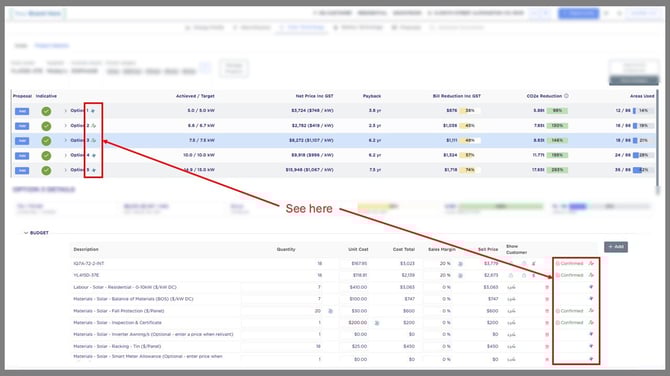This screenshot has height=376, width=670.
Task: Click unit cost field $25.00 in Racking Tin row
Action: [x=354, y=347]
